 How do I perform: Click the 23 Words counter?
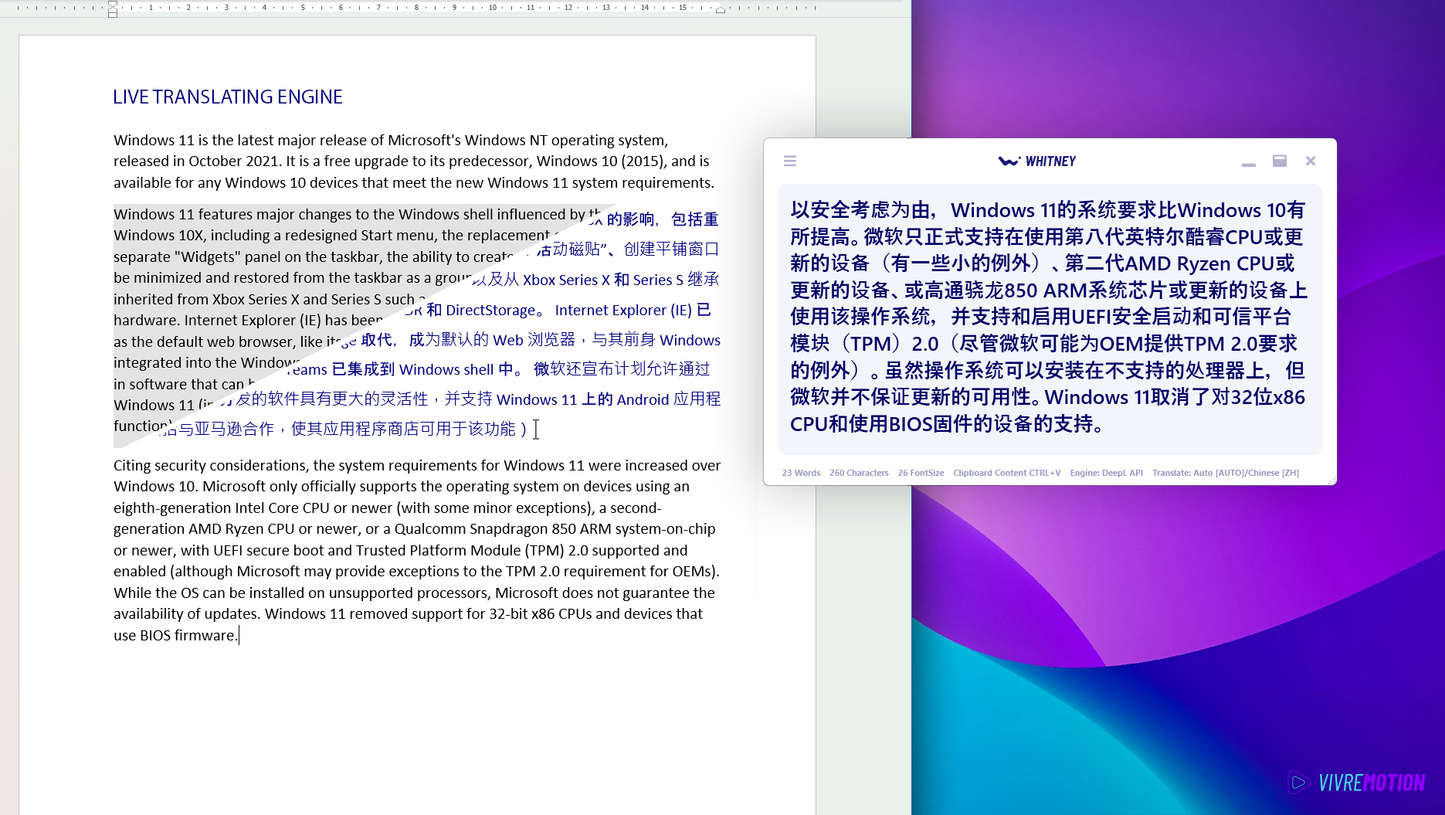pos(800,473)
